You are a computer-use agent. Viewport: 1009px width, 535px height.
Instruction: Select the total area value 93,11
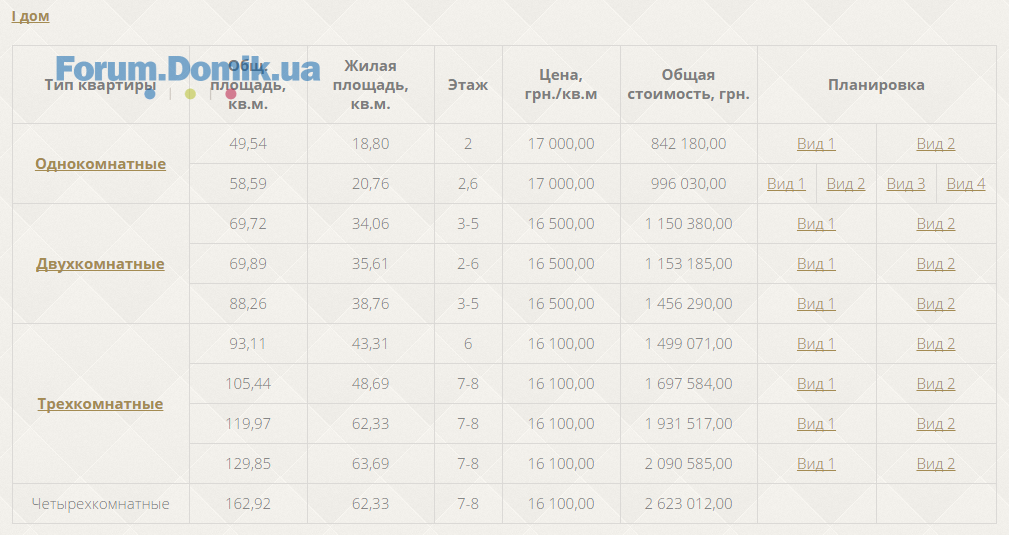coord(248,344)
